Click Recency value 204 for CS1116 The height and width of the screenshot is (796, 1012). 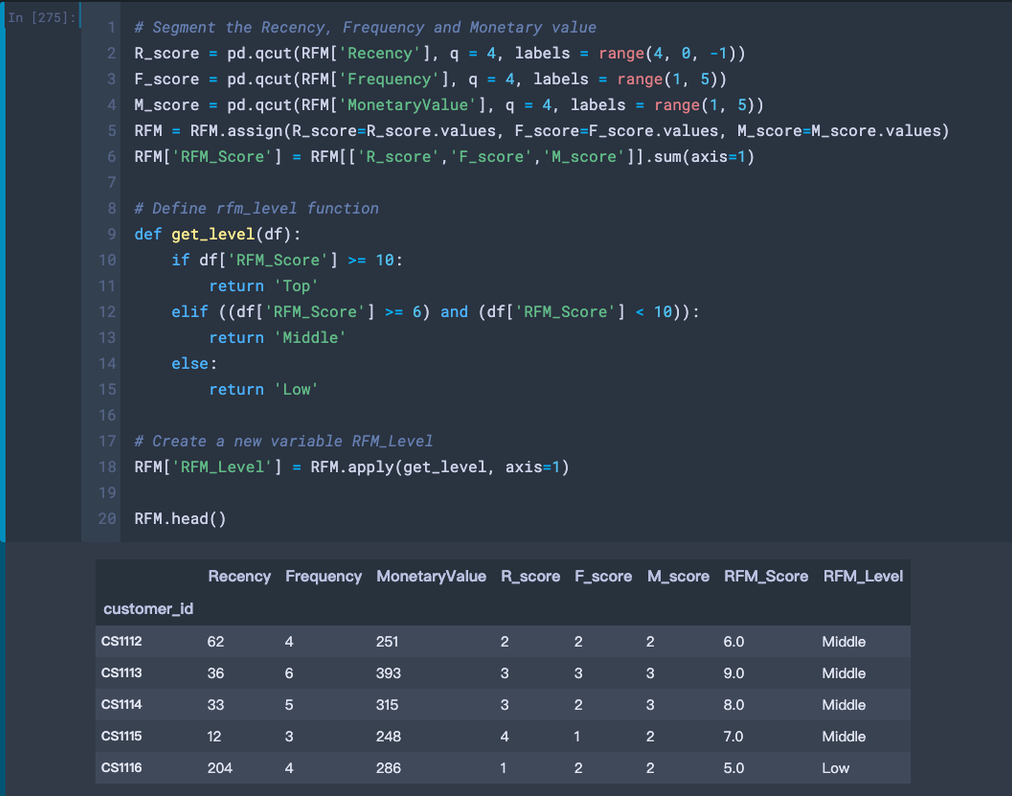(x=219, y=768)
